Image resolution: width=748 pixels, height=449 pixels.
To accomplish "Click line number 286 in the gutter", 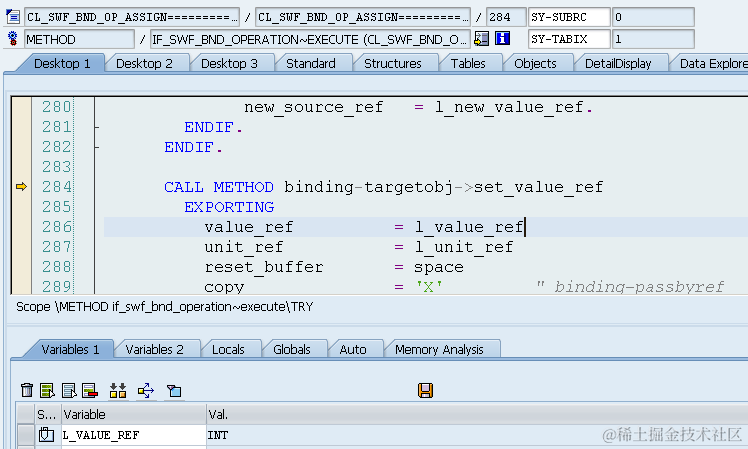I will click(x=56, y=227).
